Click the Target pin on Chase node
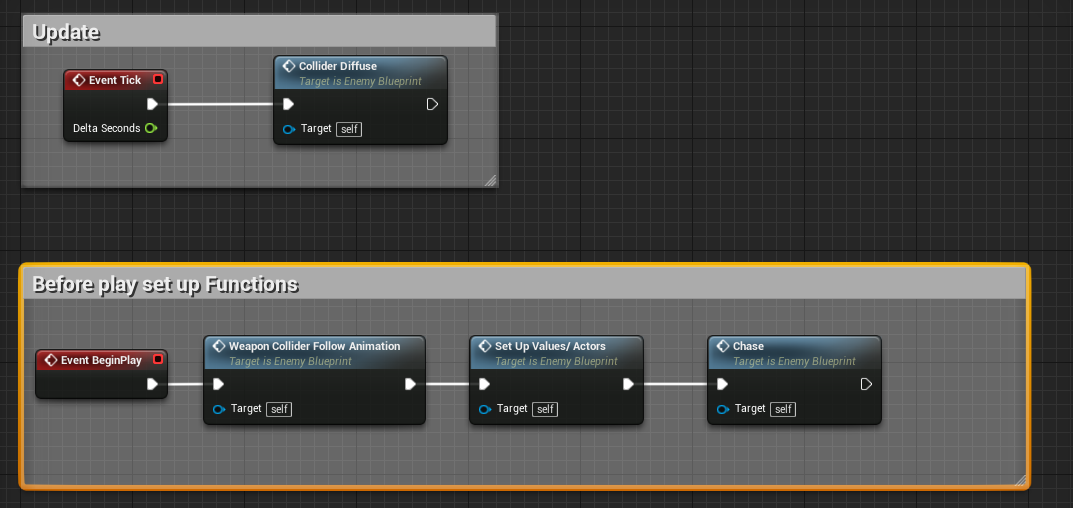This screenshot has height=508, width=1073. tap(723, 409)
